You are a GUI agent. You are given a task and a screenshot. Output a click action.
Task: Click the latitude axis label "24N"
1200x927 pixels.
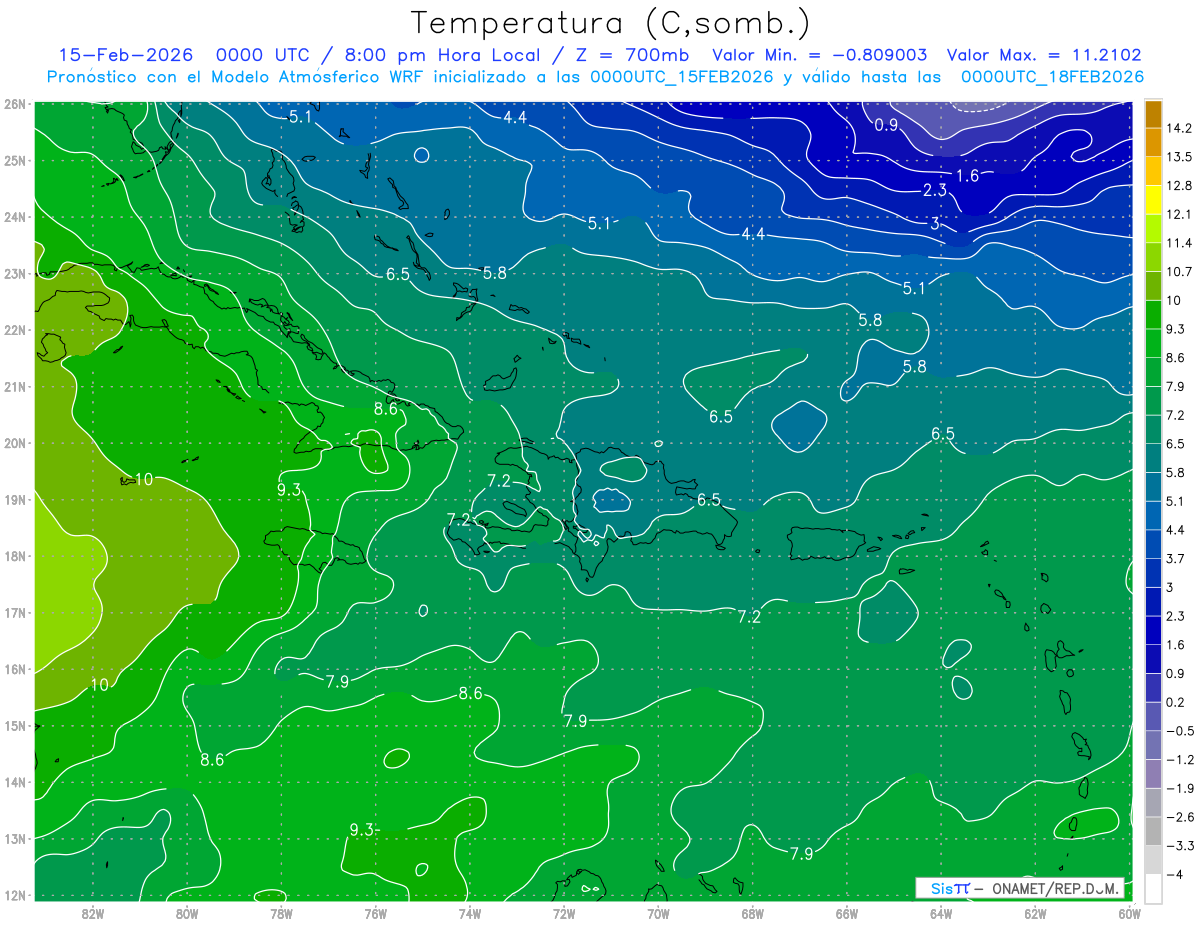(15, 217)
